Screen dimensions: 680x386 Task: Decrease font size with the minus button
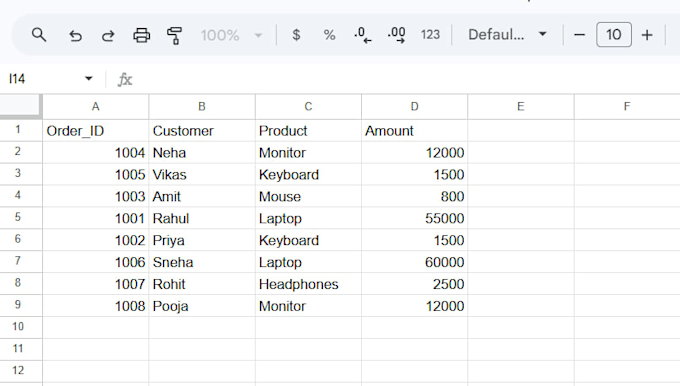tap(579, 35)
